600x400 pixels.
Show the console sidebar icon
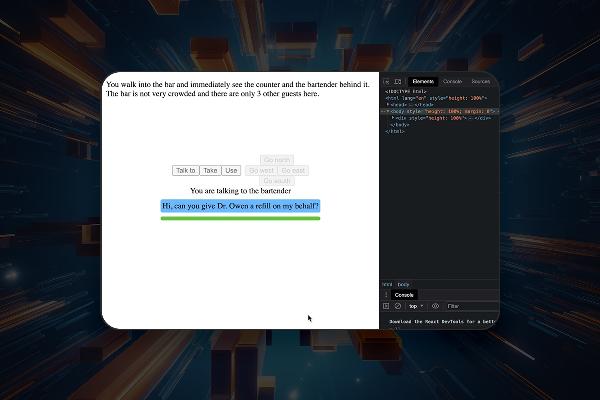(386, 306)
